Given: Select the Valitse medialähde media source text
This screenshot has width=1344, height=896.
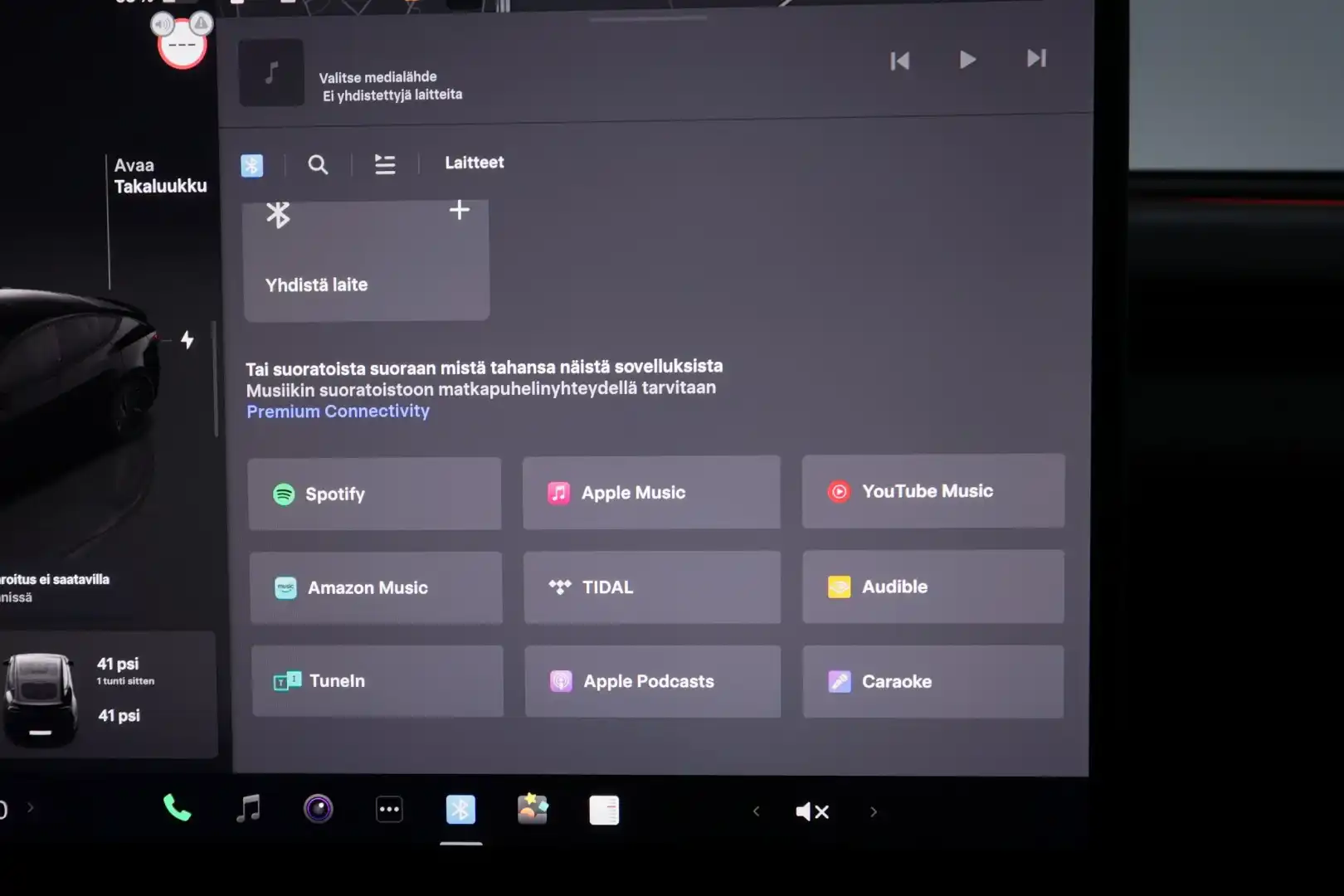Looking at the screenshot, I should tap(377, 77).
